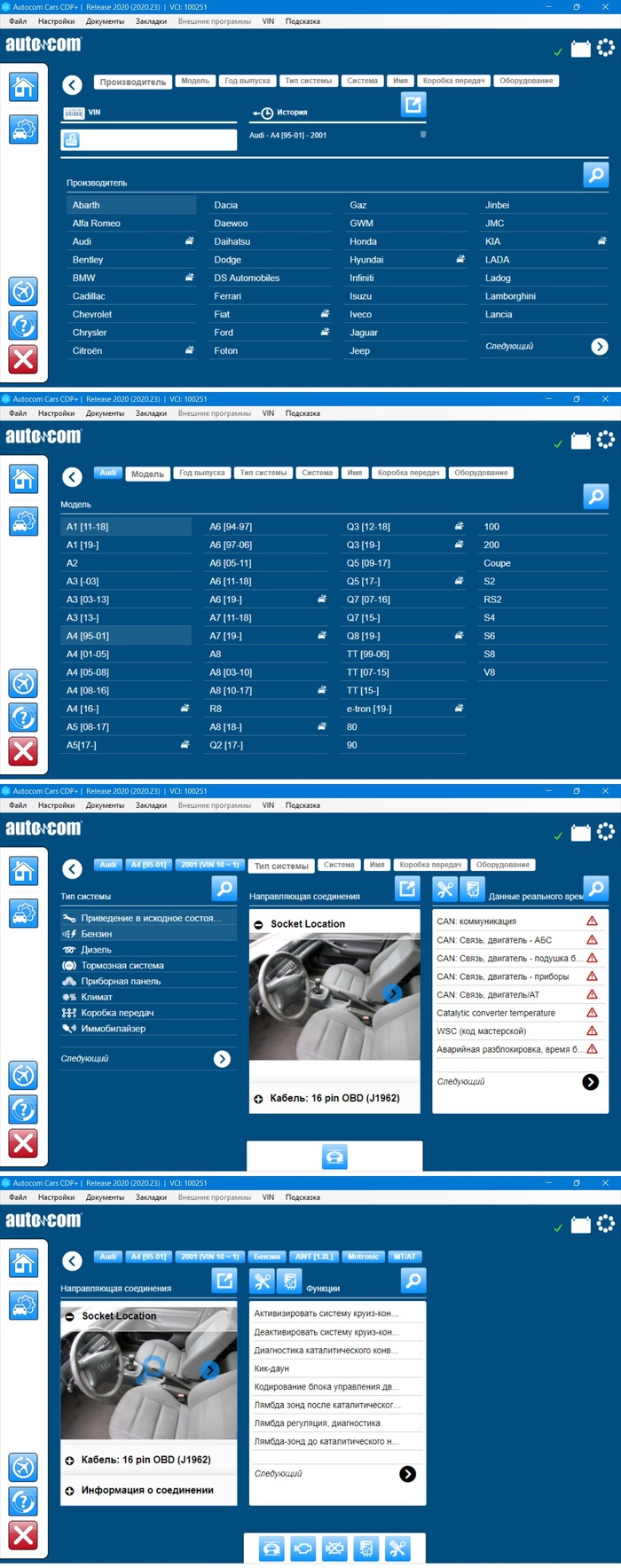Select Иммобилайзер in the system type list
The height and width of the screenshot is (1568, 621).
coord(148,1029)
